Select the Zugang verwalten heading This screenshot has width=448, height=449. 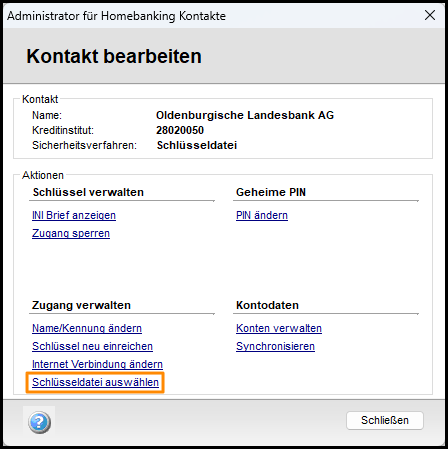81,305
